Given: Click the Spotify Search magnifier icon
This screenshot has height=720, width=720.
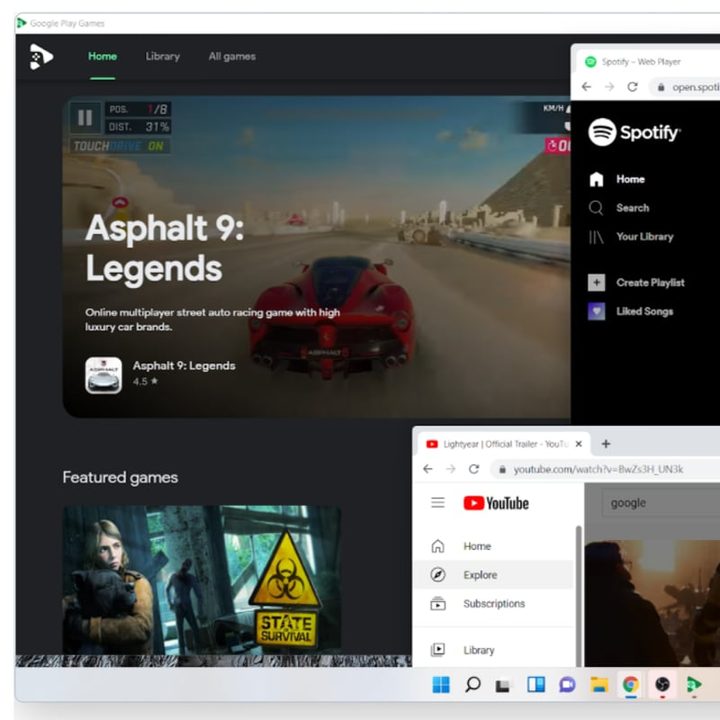Looking at the screenshot, I should tap(596, 208).
